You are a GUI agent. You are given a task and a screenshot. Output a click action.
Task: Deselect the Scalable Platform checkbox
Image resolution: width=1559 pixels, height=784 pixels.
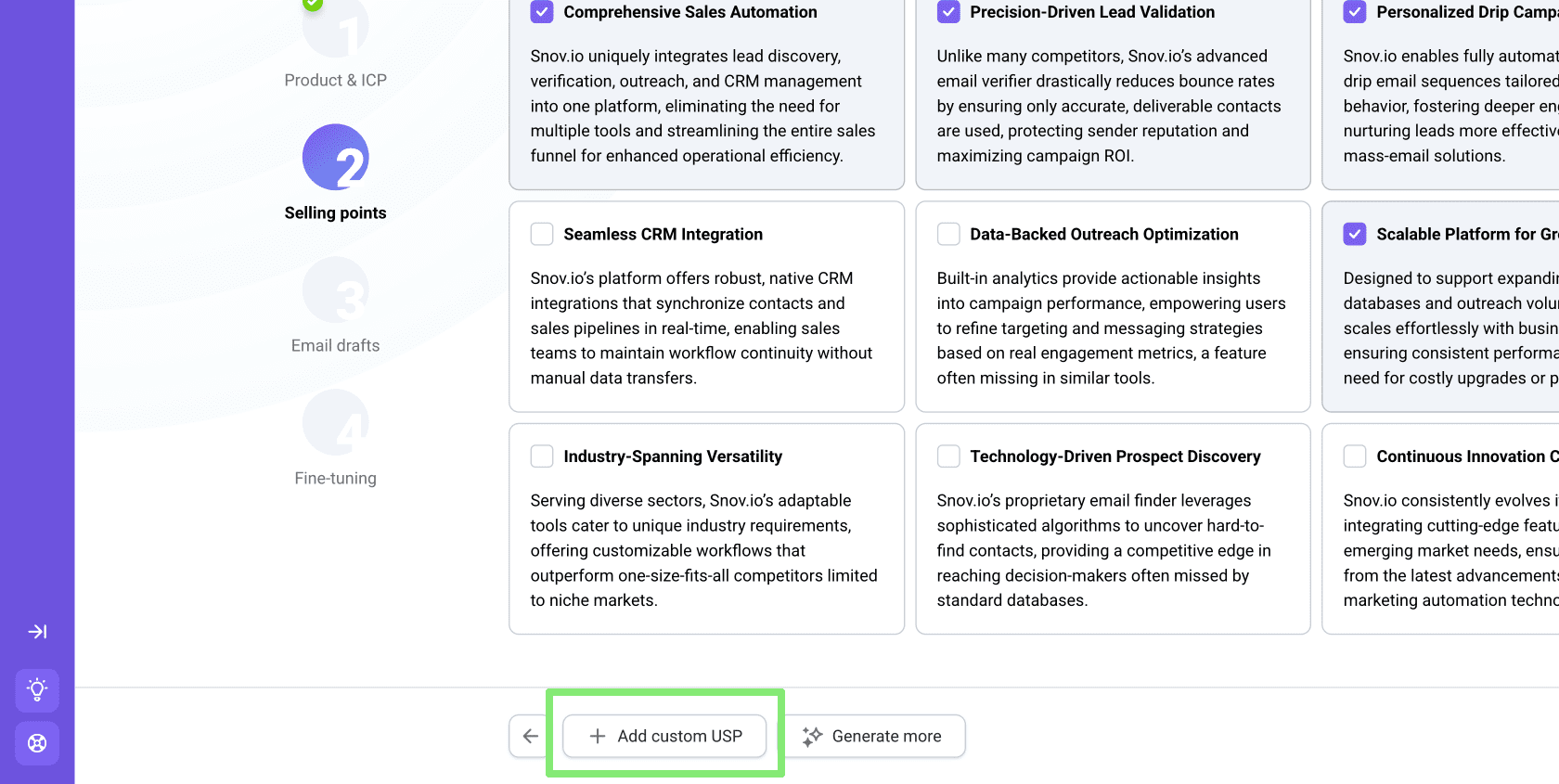pos(1355,234)
